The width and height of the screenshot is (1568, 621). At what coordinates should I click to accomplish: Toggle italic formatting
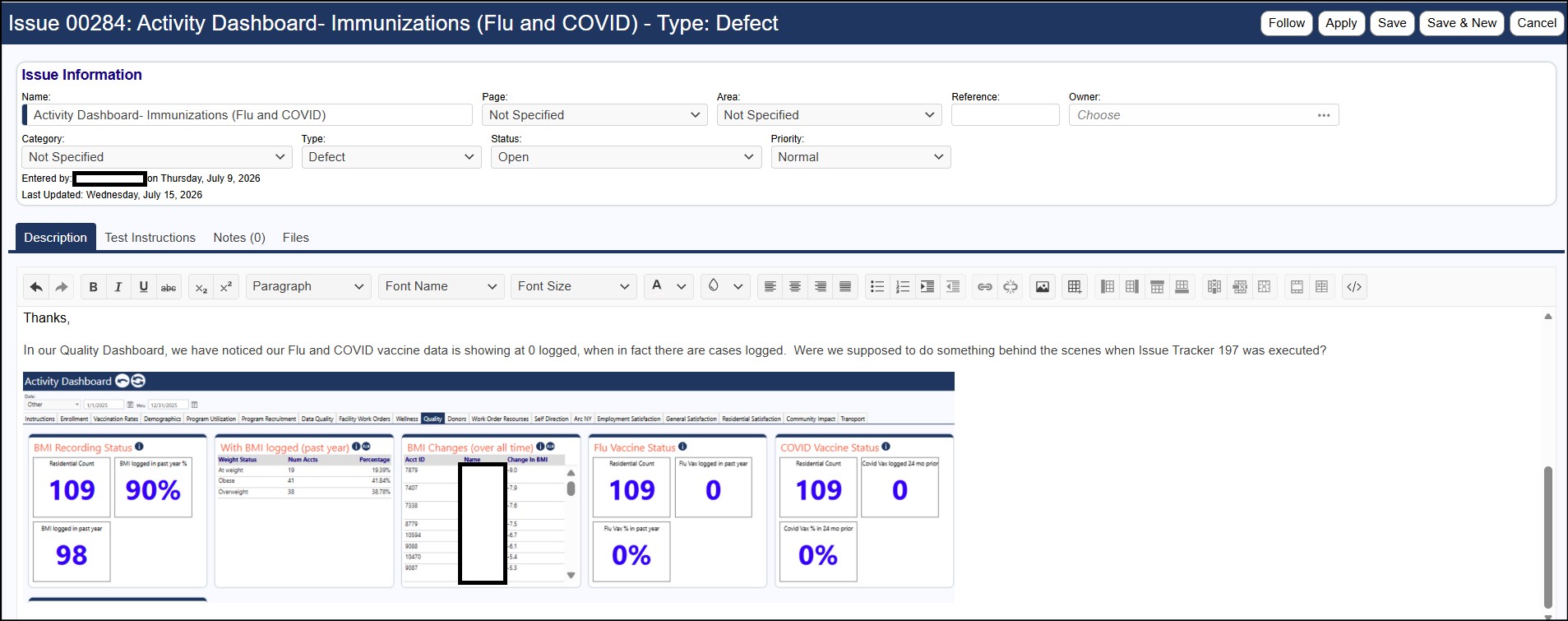click(118, 287)
